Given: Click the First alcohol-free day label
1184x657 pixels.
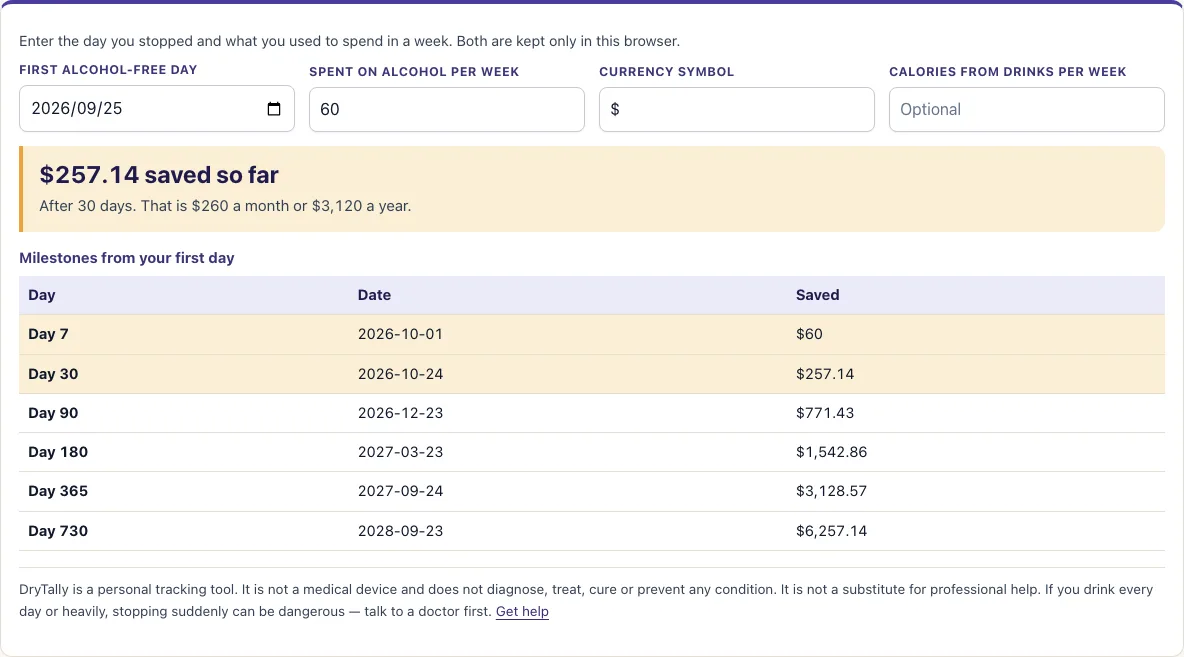Looking at the screenshot, I should click(108, 69).
